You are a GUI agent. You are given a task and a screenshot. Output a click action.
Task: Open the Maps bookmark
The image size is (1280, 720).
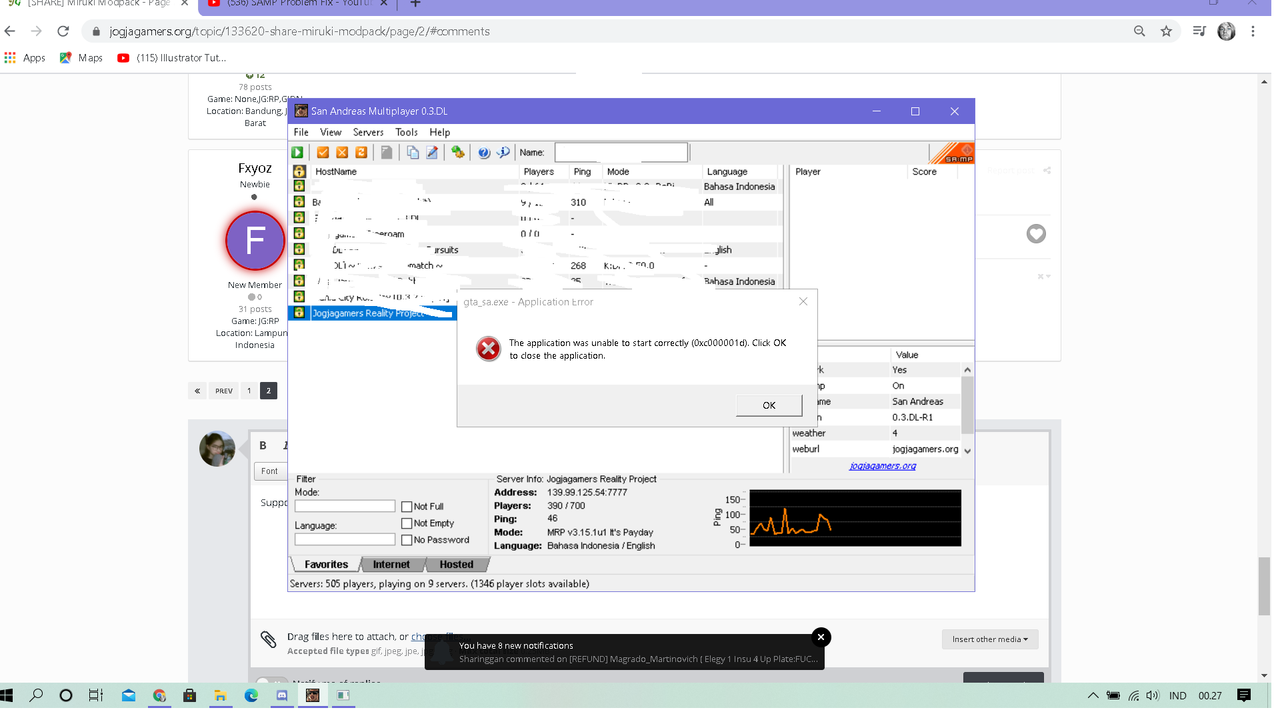click(81, 58)
